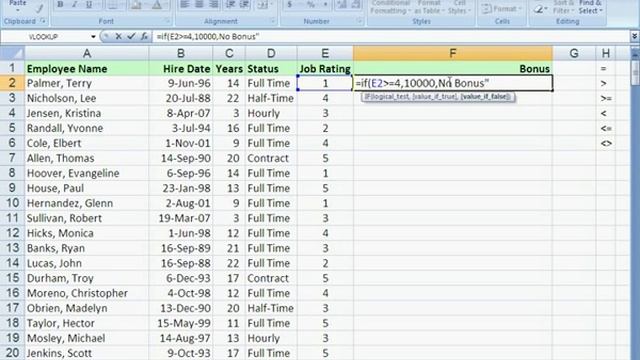The height and width of the screenshot is (360, 640).
Task: Select the highlighted column F header
Action: [453, 53]
